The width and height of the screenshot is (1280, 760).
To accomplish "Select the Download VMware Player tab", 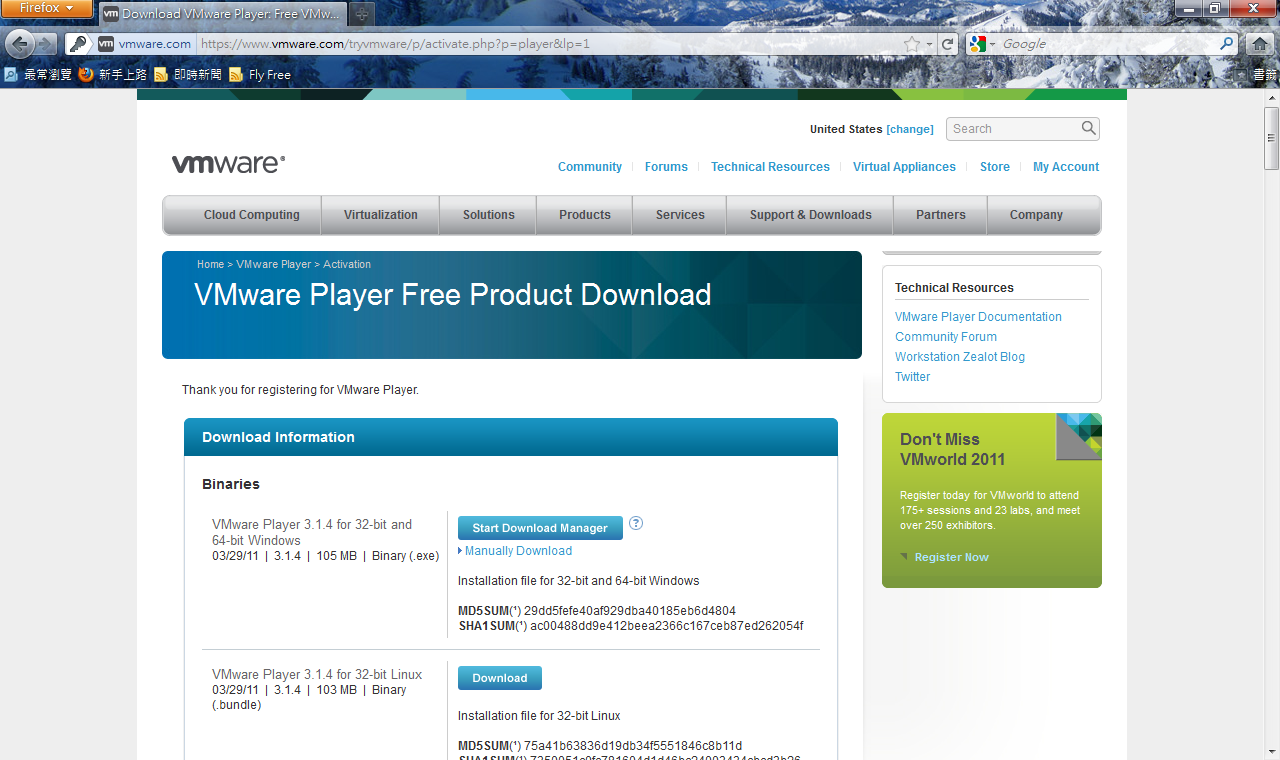I will [x=222, y=14].
